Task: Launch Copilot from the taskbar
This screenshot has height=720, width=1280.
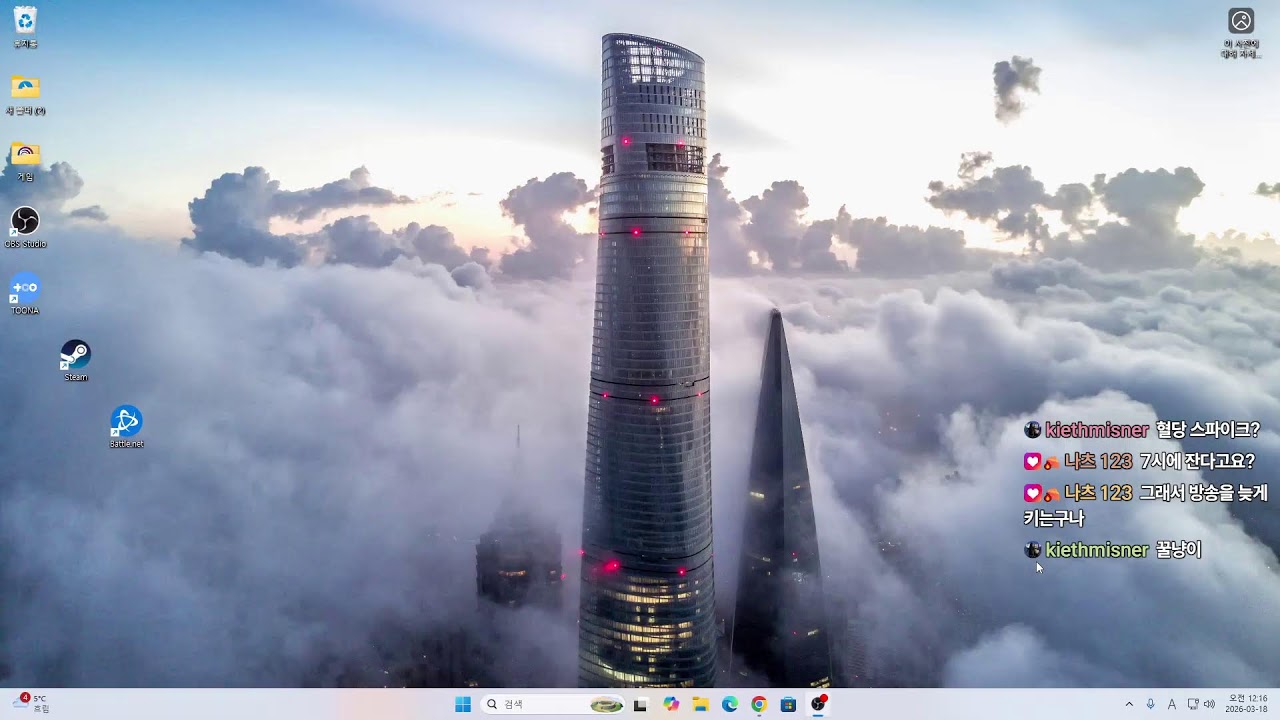Action: click(x=671, y=704)
